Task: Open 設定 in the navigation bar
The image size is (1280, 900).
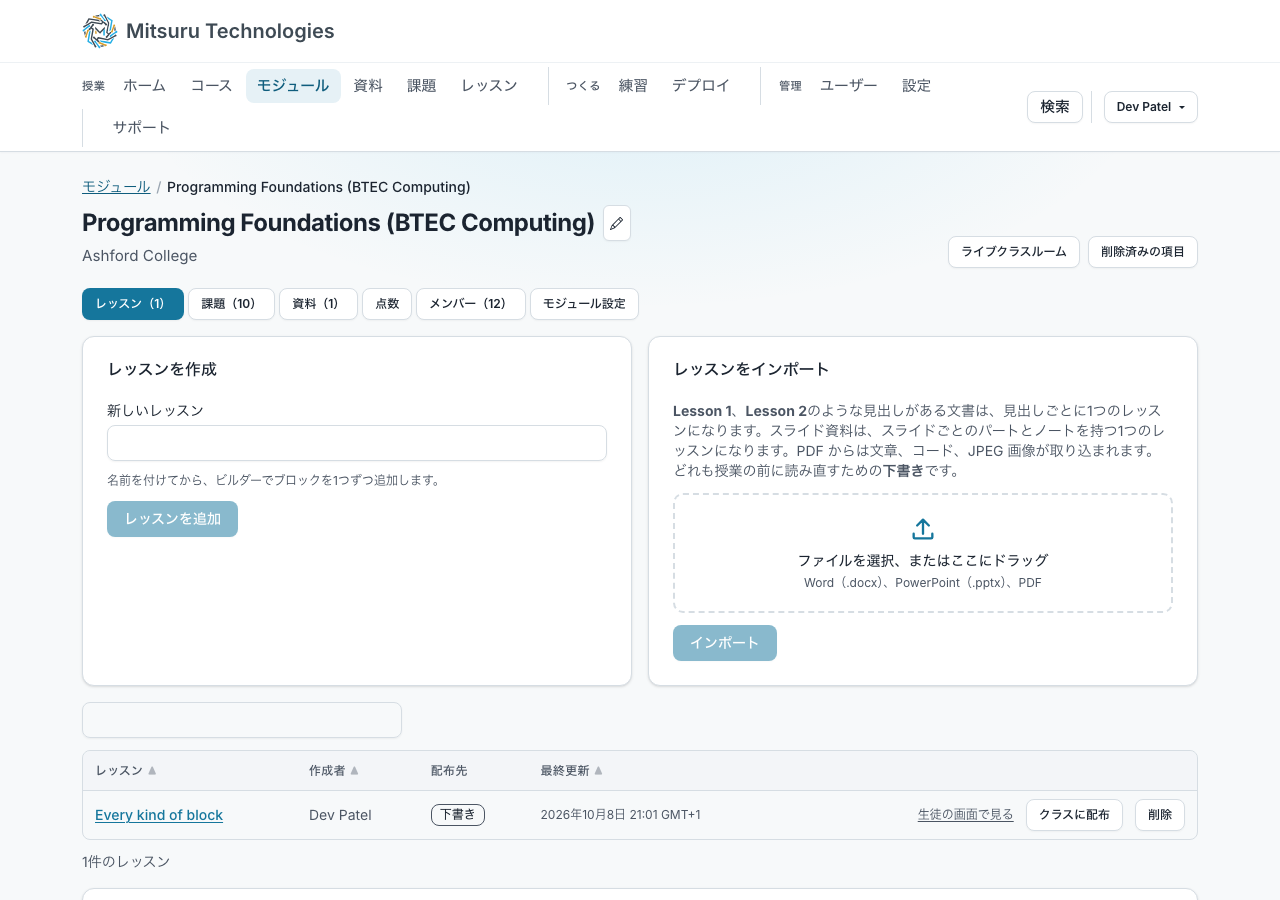Action: [916, 86]
